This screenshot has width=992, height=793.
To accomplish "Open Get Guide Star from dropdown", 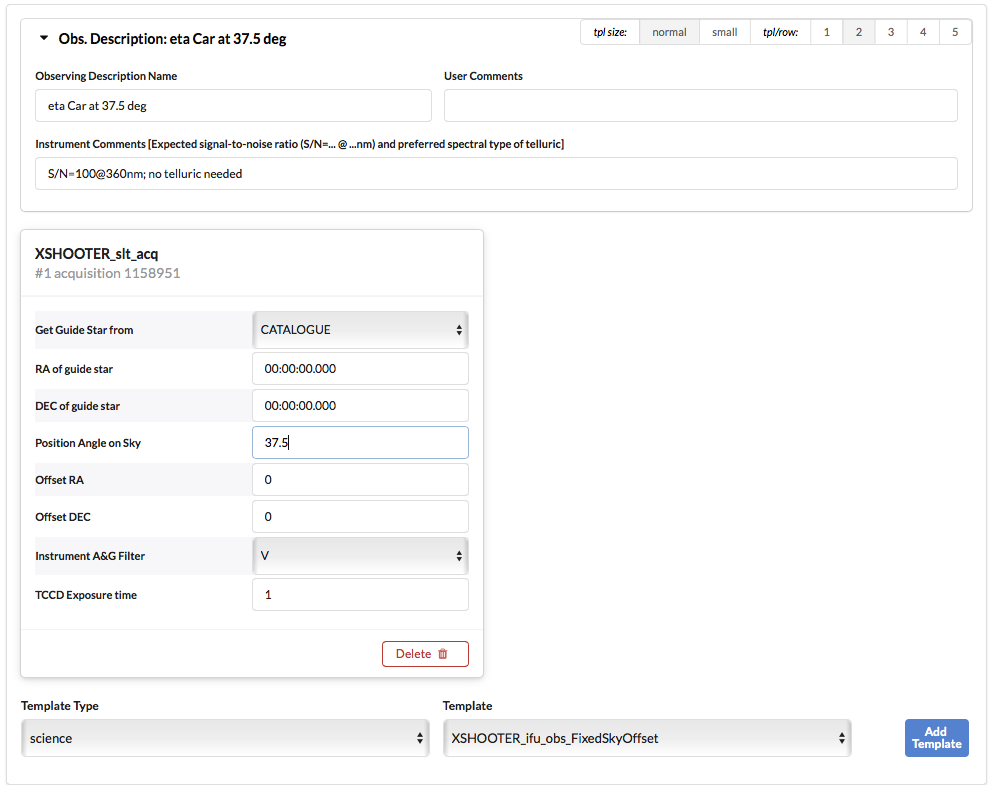I will tap(360, 330).
